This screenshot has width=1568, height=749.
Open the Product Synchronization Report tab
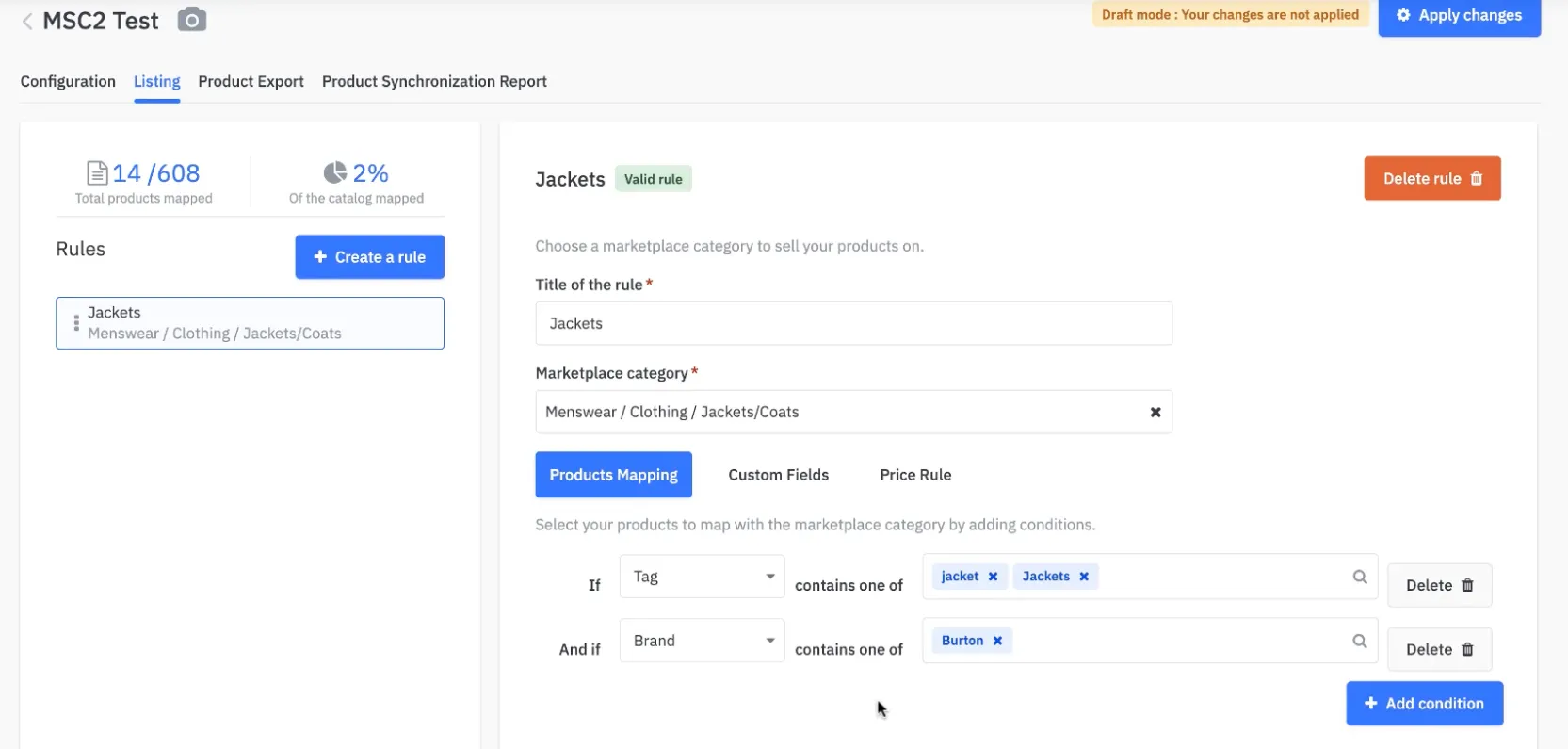point(434,81)
